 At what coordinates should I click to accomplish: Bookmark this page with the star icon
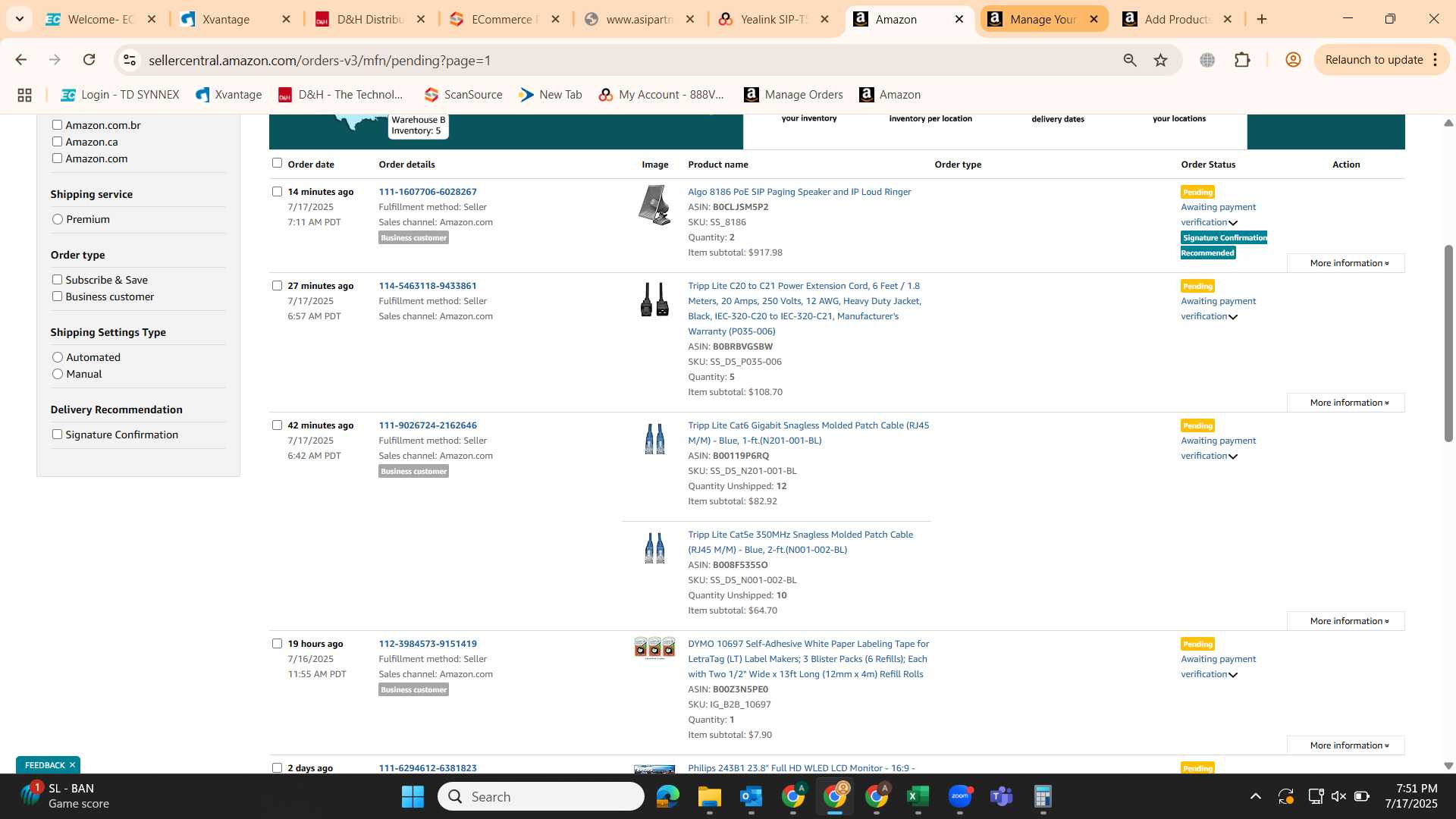1160,60
